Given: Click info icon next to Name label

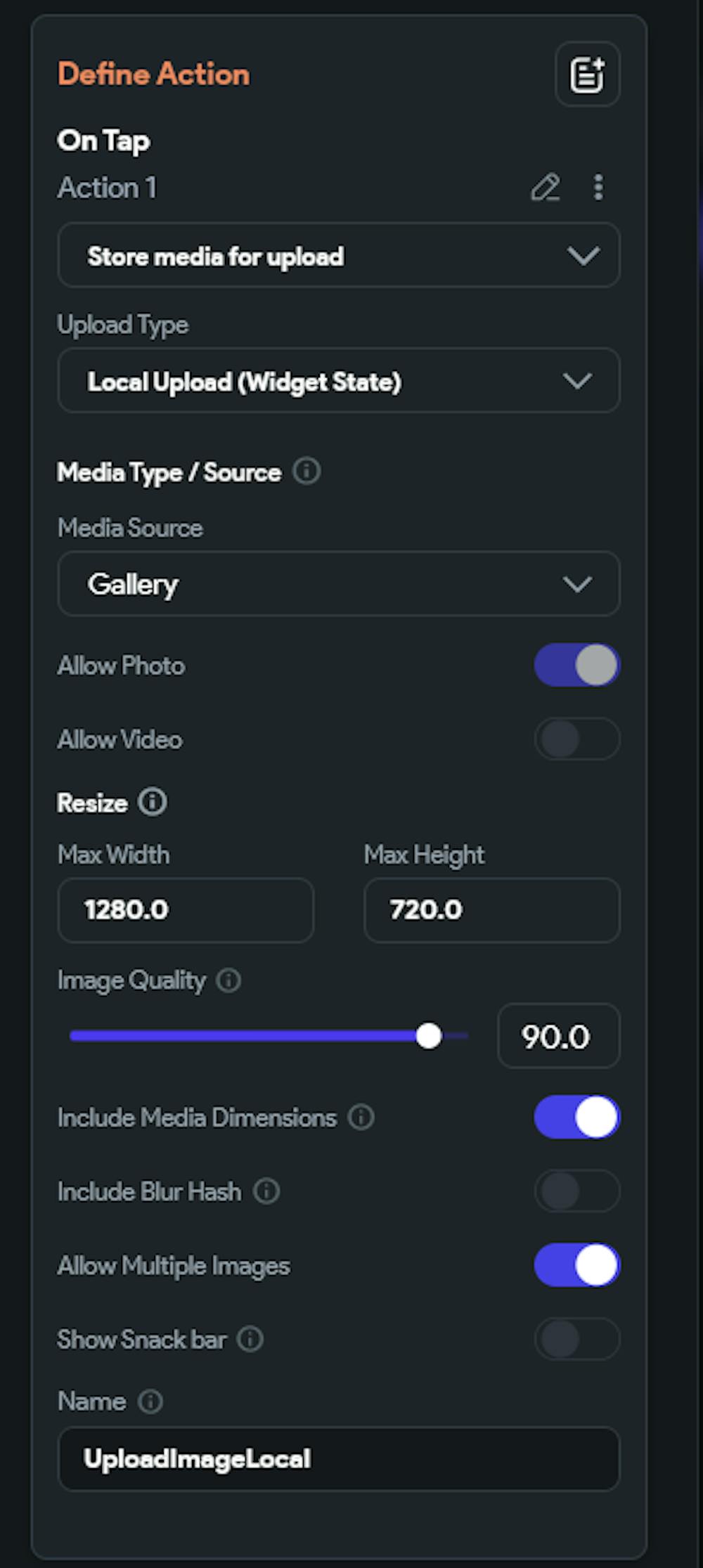Looking at the screenshot, I should (150, 1401).
